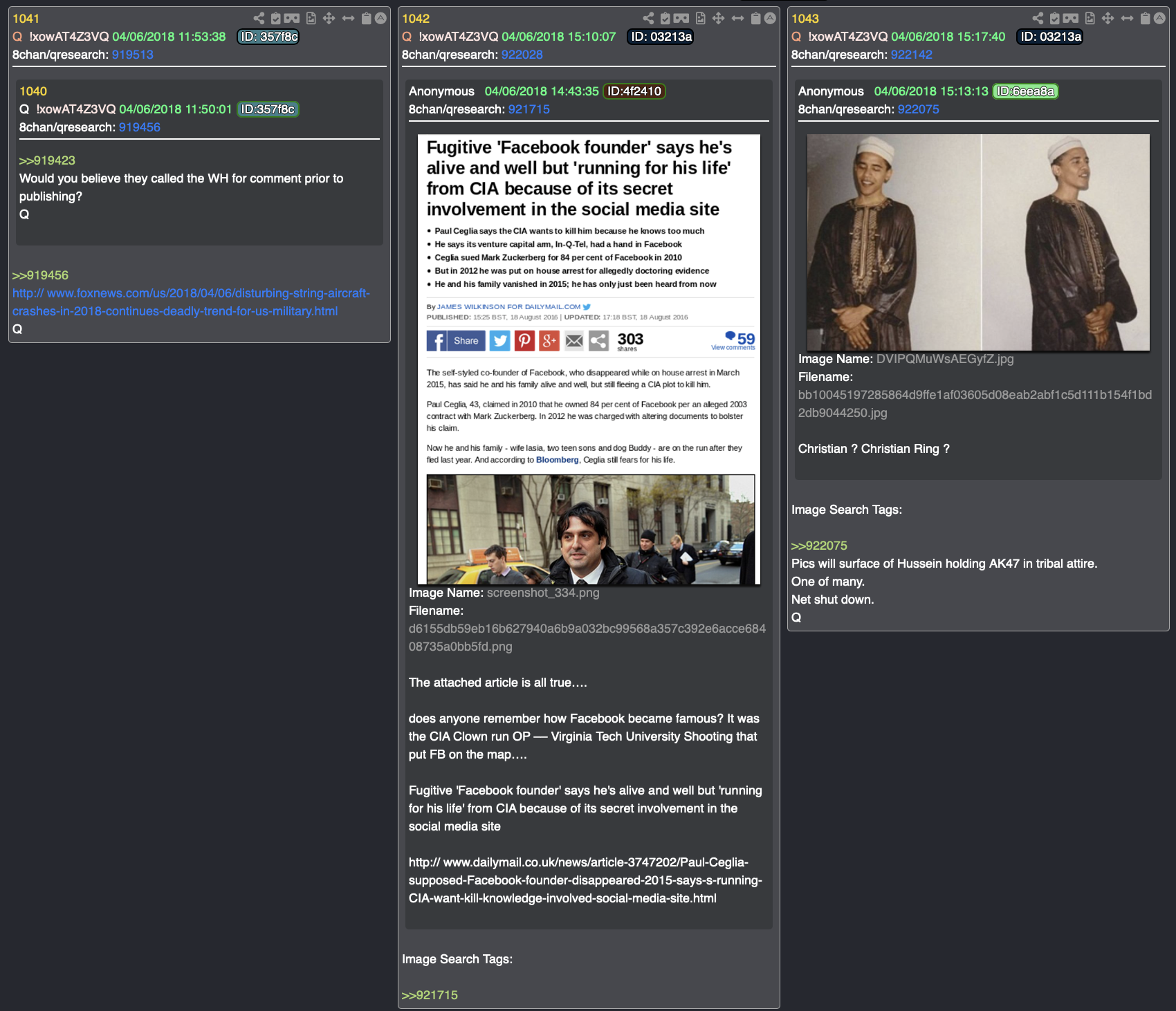Click the image file icon on post 1042

pyautogui.click(x=701, y=18)
